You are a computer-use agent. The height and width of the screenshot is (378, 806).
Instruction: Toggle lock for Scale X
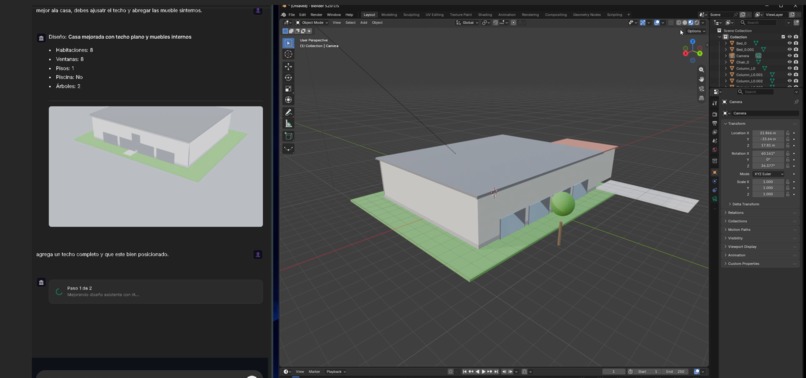pyautogui.click(x=787, y=182)
